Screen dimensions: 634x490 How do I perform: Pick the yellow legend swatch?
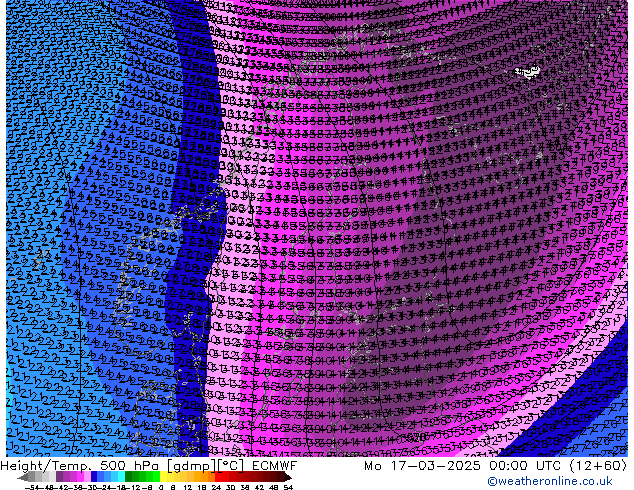[163, 476]
